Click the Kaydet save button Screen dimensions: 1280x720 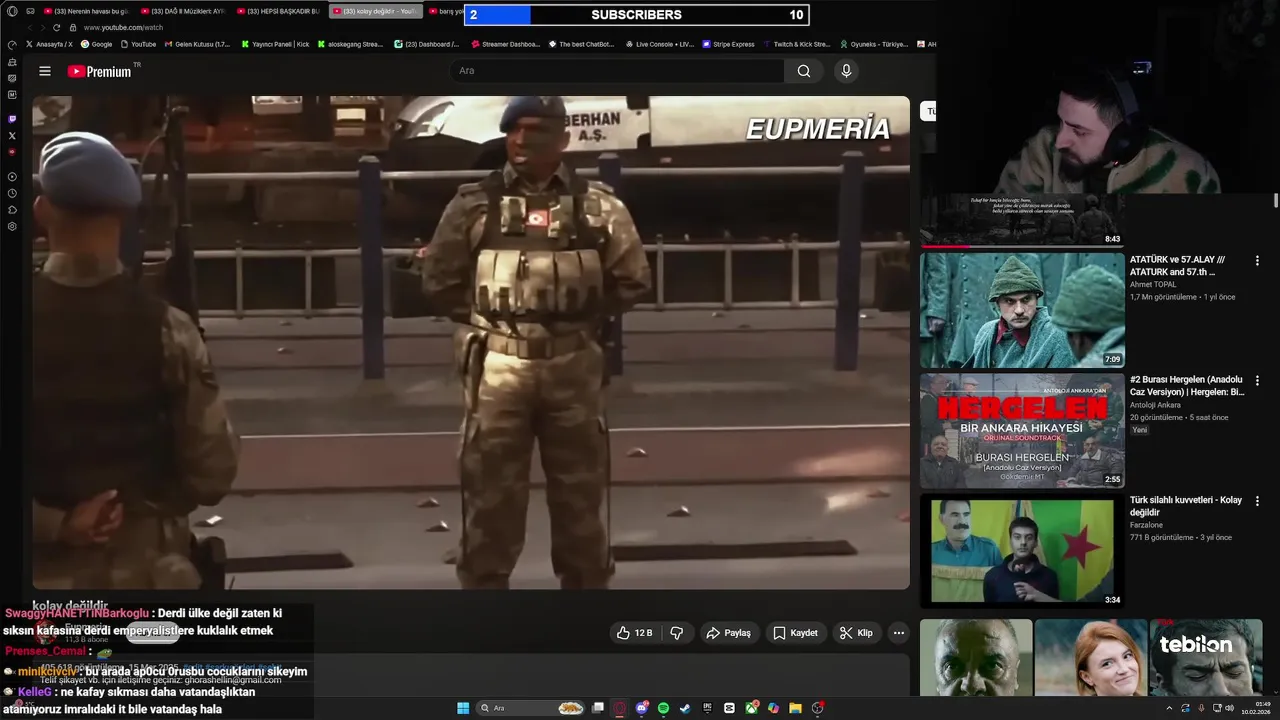pos(796,633)
